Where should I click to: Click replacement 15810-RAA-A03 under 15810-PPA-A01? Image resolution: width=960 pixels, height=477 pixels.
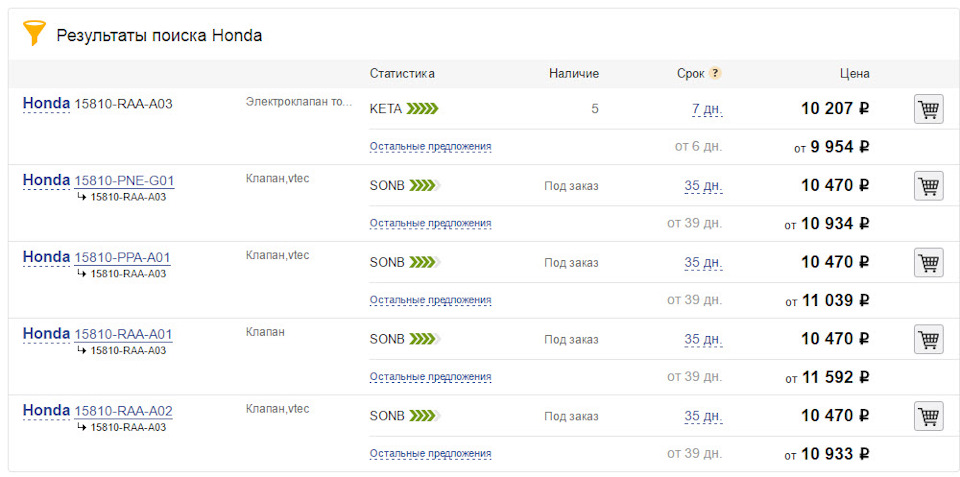click(128, 274)
